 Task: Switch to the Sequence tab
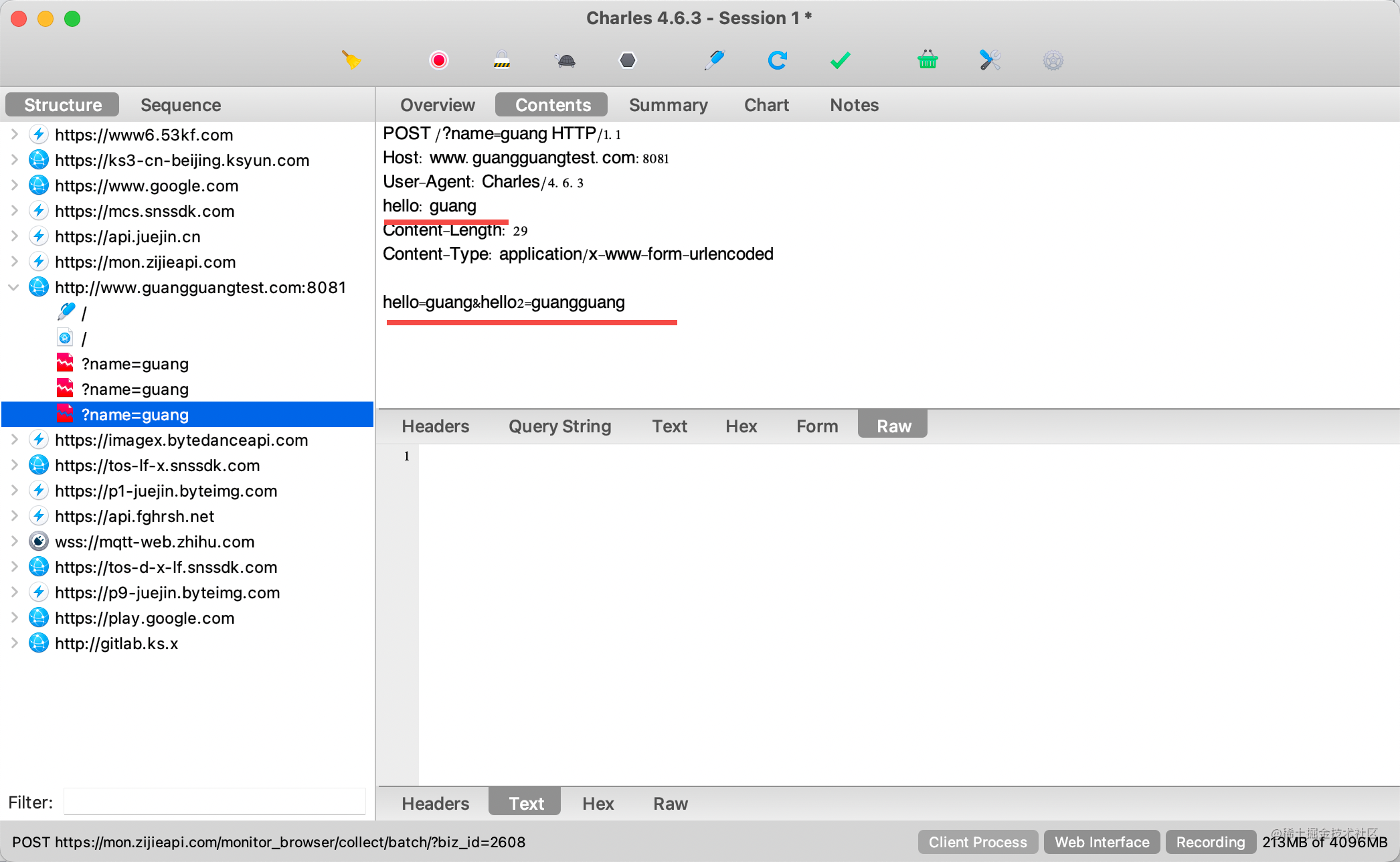(181, 105)
